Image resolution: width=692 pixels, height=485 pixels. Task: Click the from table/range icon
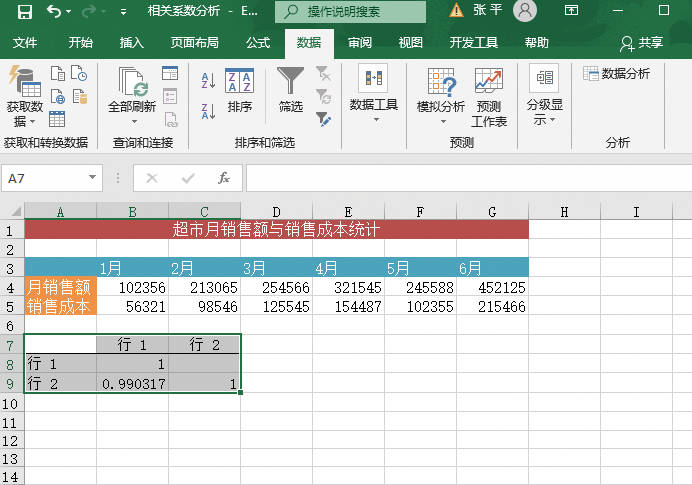point(57,119)
